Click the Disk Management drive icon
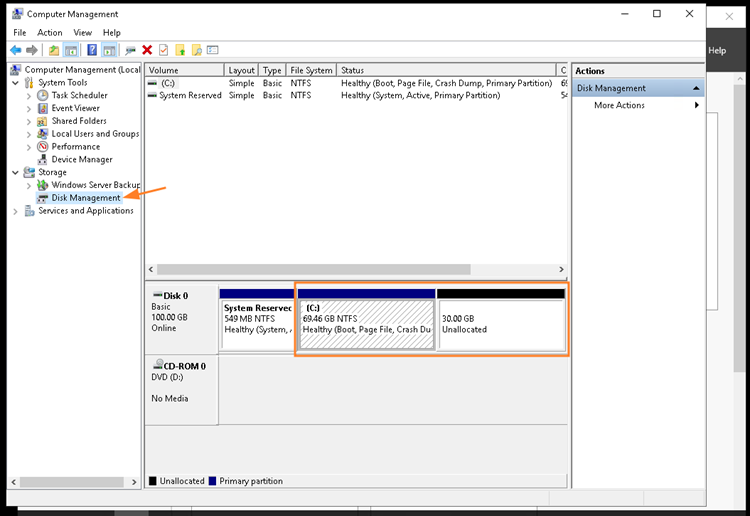This screenshot has width=750, height=516. [43, 198]
